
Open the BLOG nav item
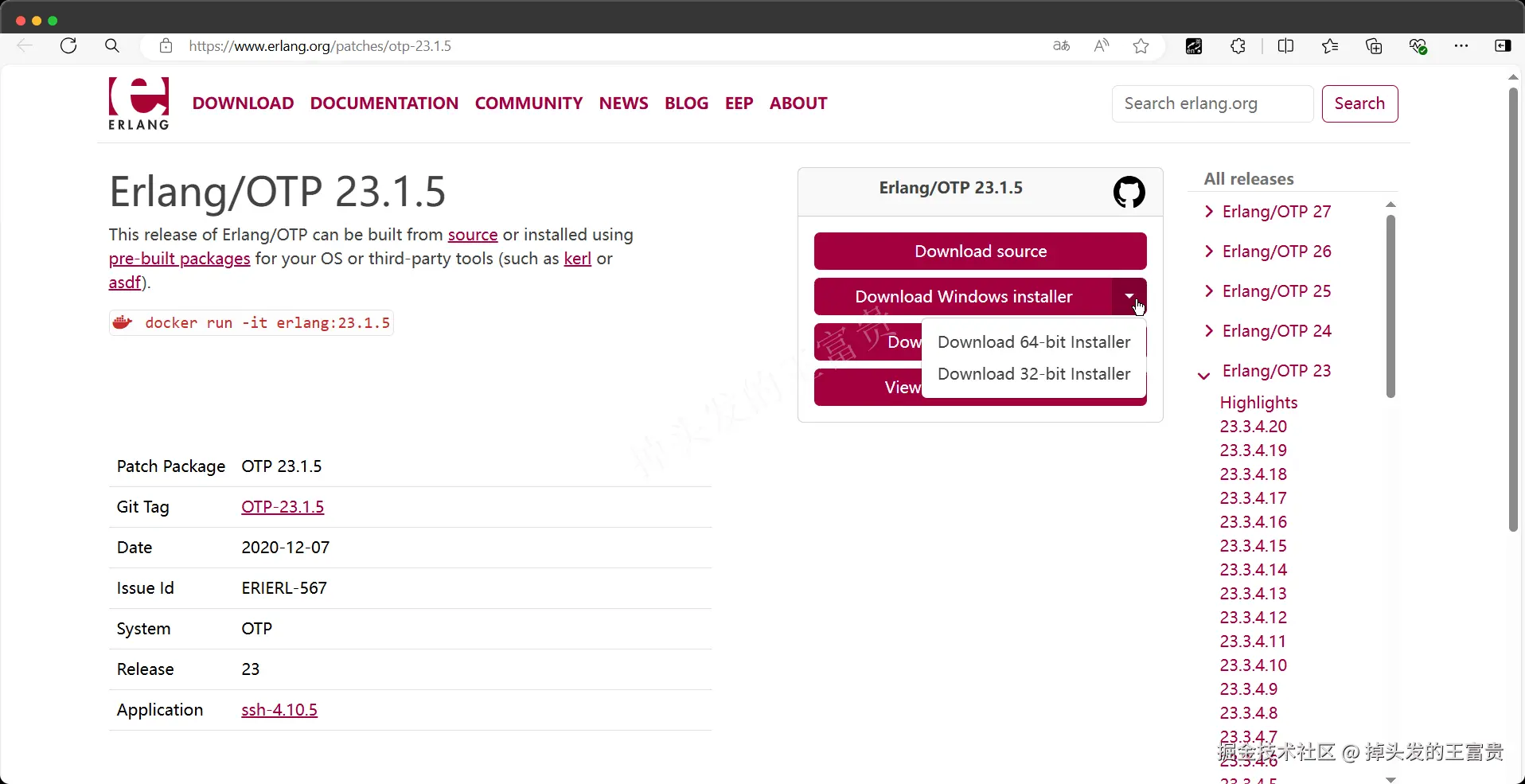(686, 103)
